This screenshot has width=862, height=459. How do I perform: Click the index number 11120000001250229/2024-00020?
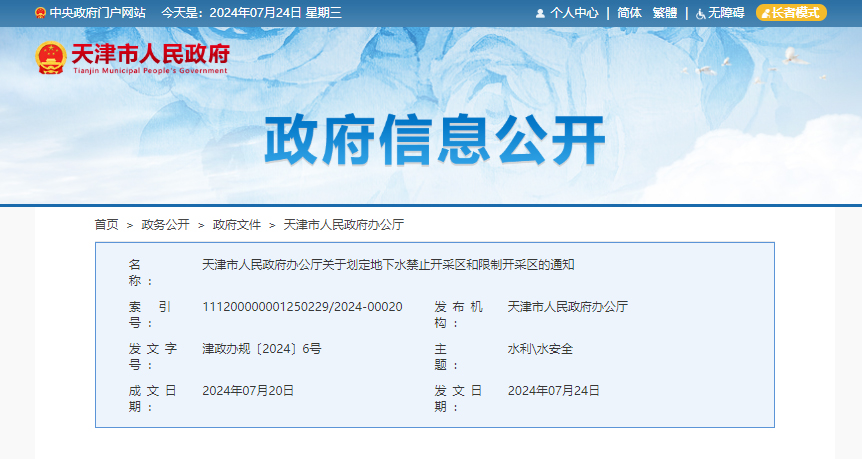click(x=302, y=307)
